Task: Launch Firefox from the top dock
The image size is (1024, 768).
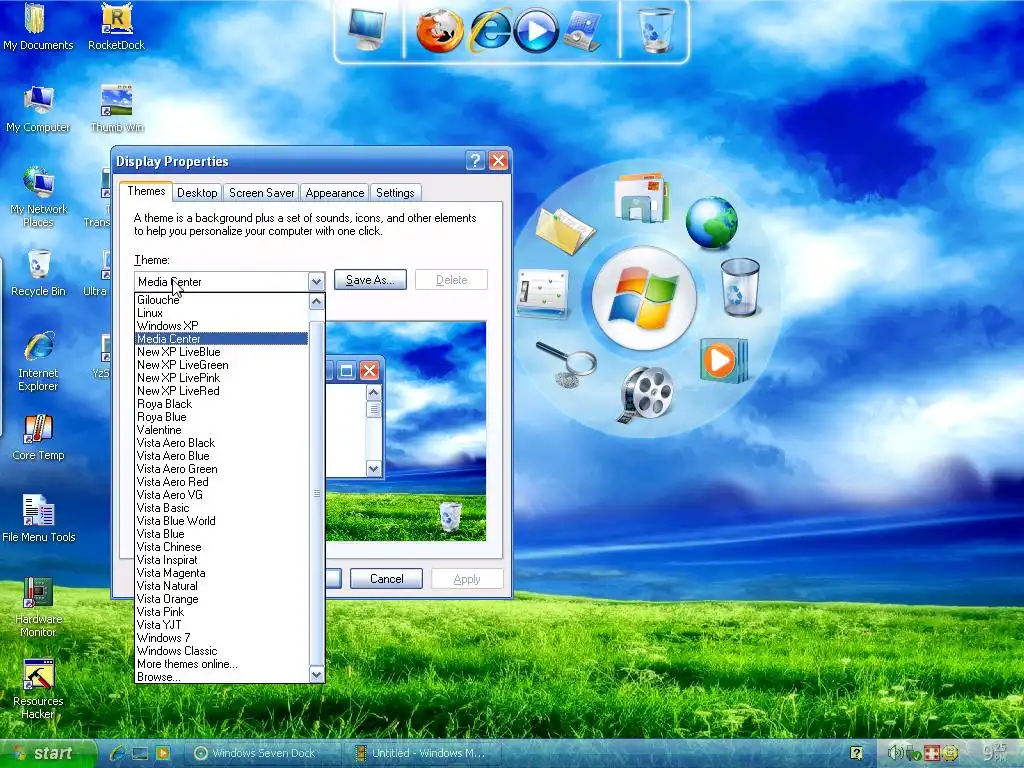Action: coord(440,30)
